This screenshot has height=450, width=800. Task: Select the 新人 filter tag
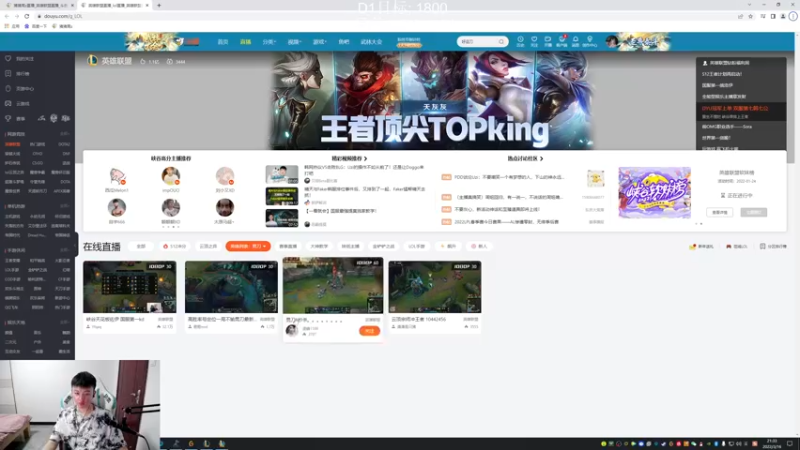click(x=479, y=246)
